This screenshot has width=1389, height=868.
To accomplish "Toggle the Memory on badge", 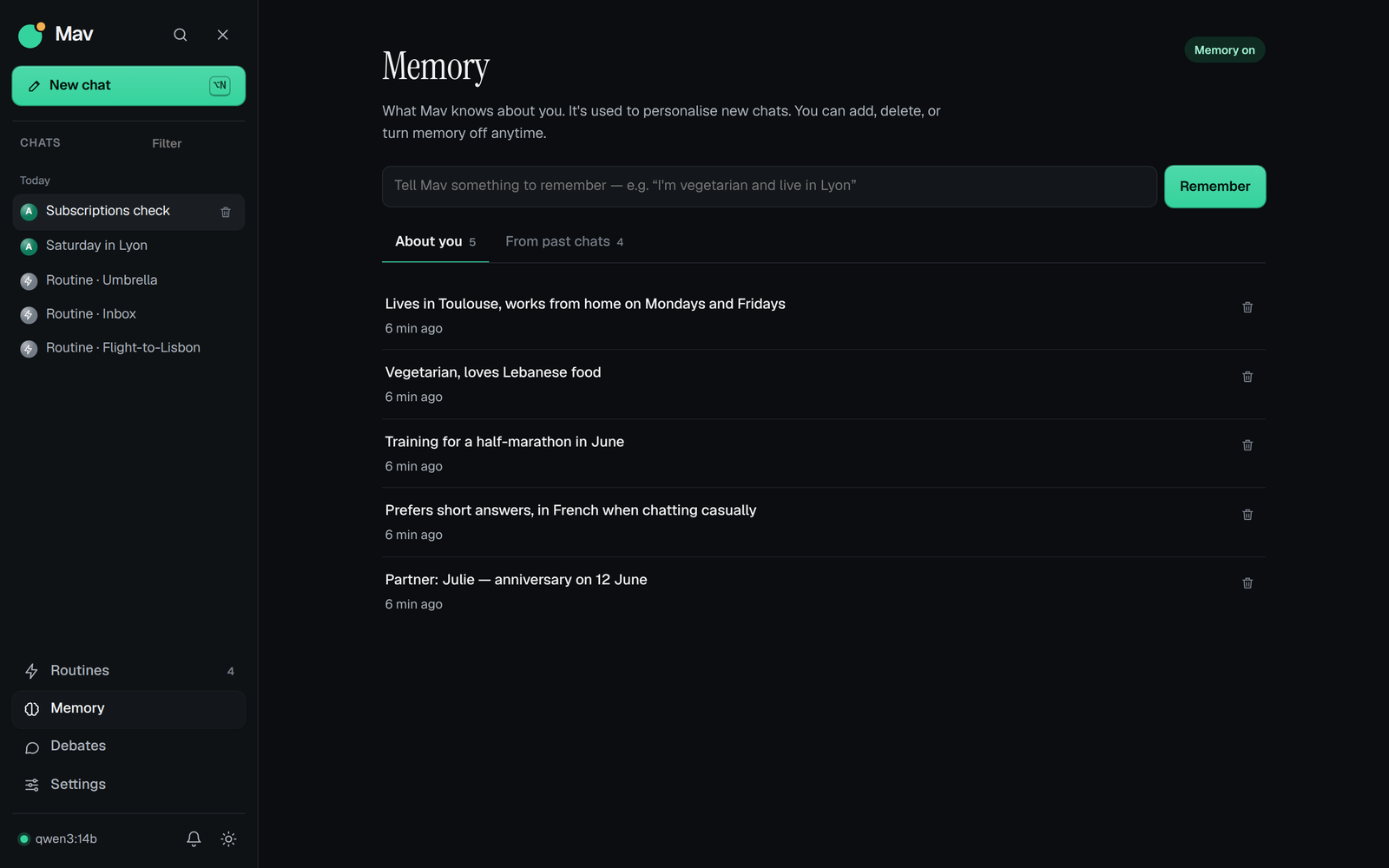I will pos(1224,50).
